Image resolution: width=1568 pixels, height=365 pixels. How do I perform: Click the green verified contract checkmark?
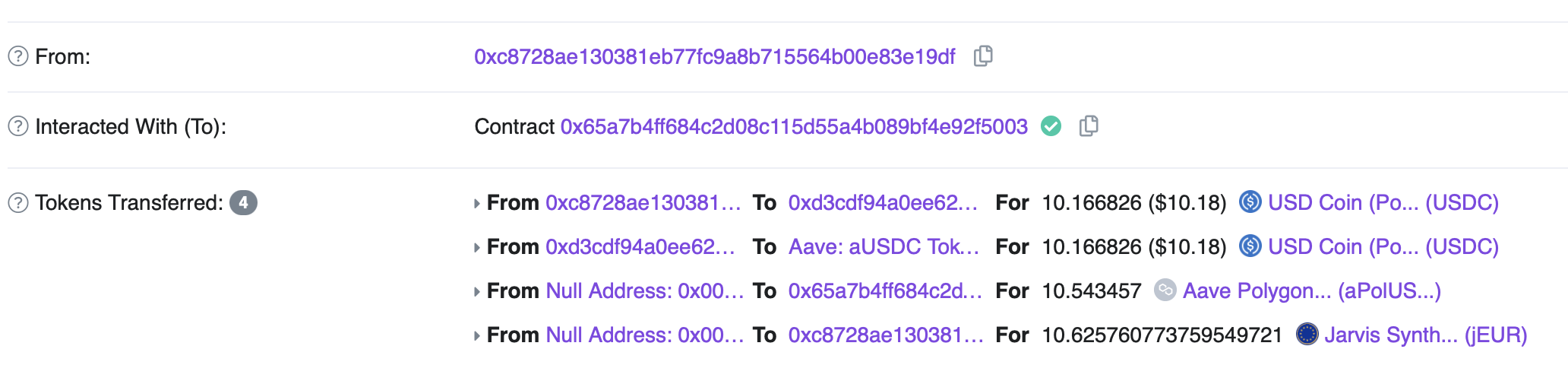pos(1051,126)
